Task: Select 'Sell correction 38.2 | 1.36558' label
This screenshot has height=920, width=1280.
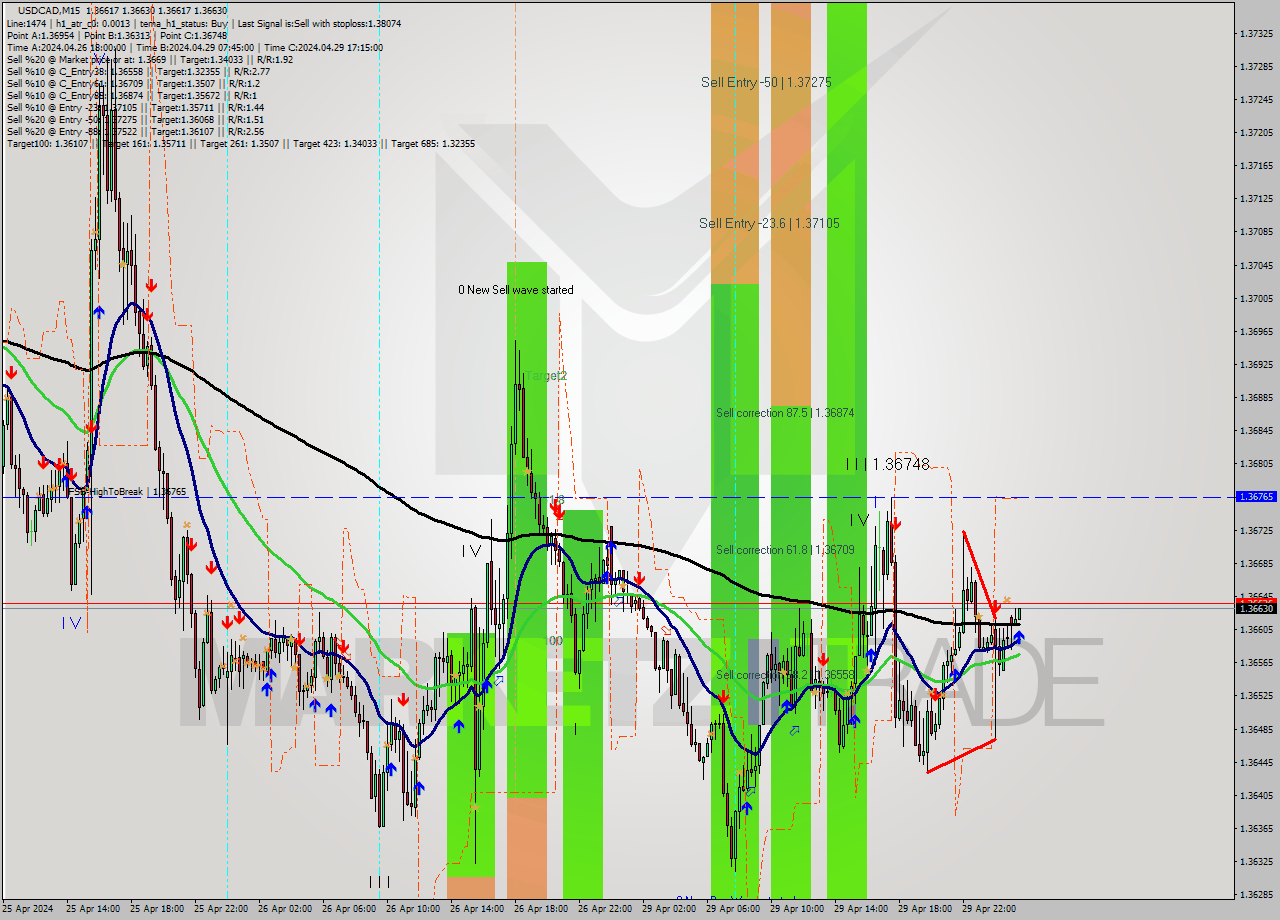Action: [785, 675]
